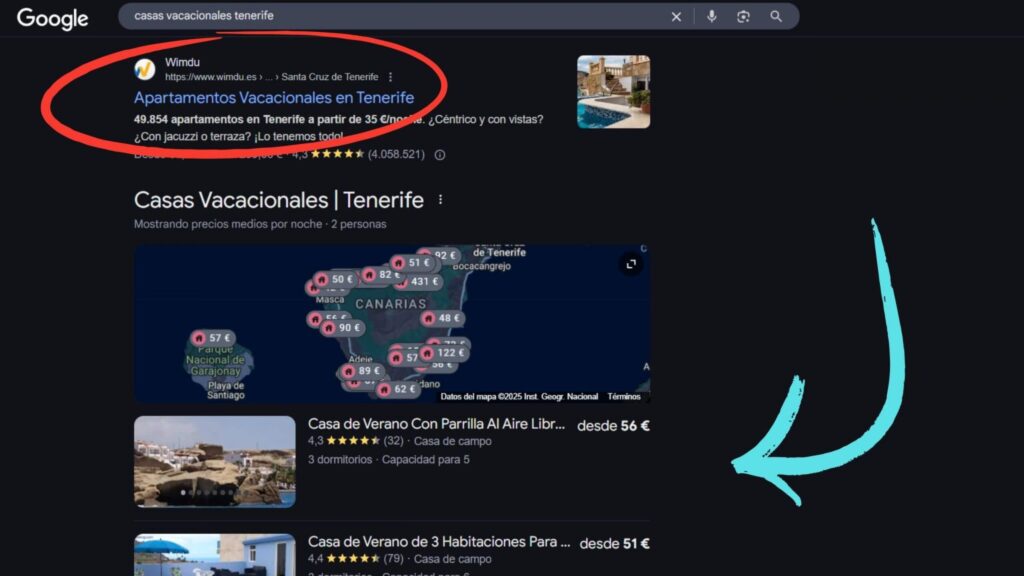
Task: Click the CANARIAS label on the map
Action: point(391,304)
